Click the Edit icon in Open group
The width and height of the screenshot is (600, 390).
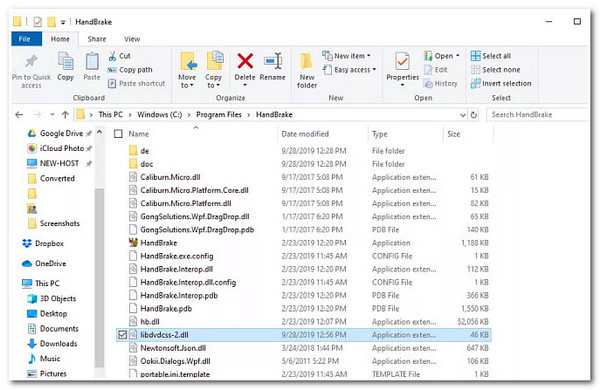click(428, 70)
